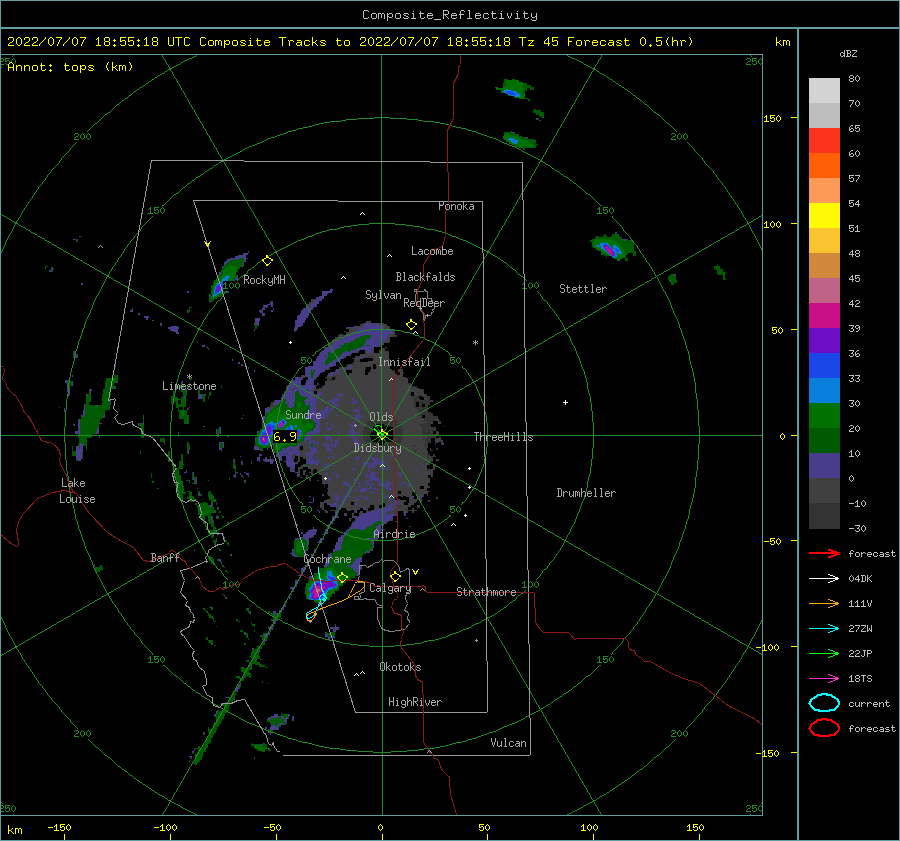Click the Lake Louise label
Viewport: 900px width, 841px height.
(78, 491)
